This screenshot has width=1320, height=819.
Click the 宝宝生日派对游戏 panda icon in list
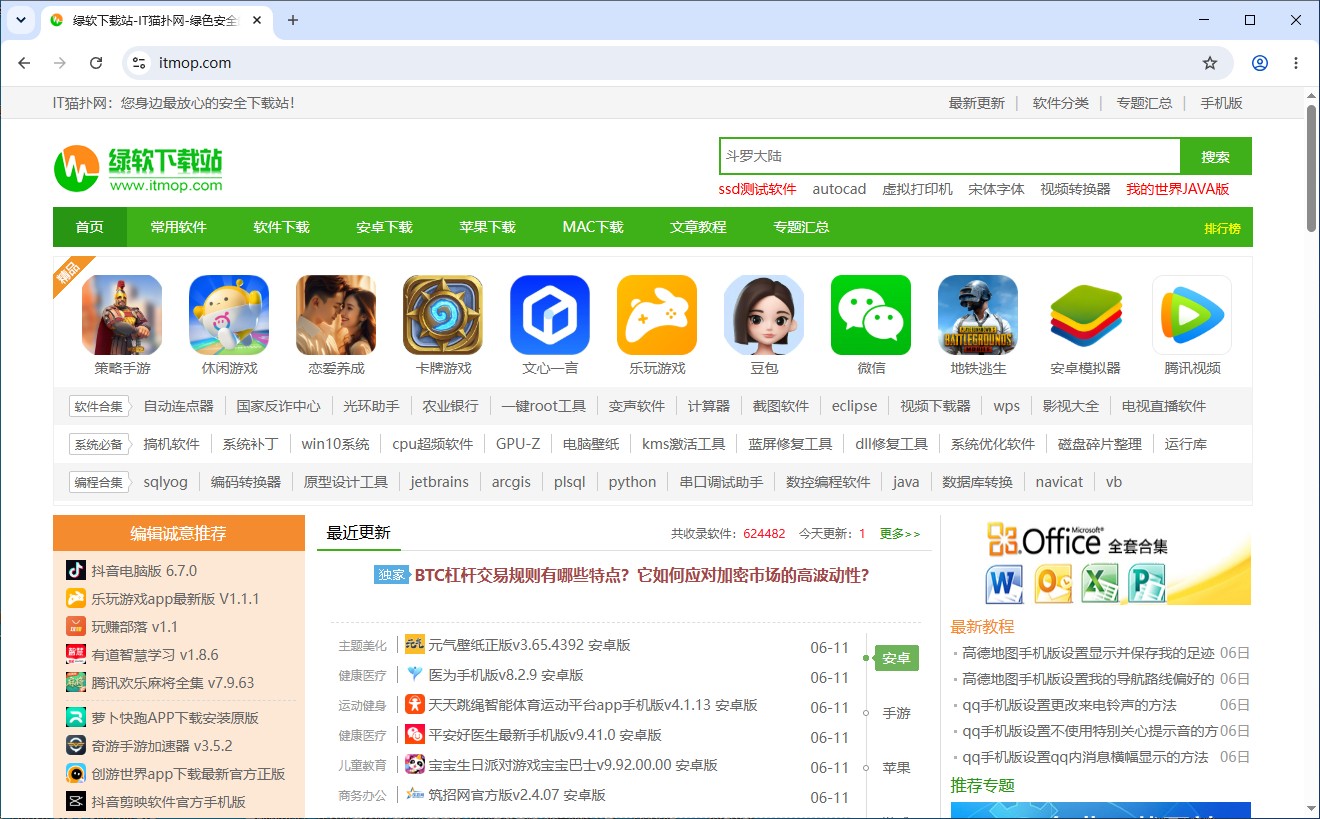[x=415, y=764]
